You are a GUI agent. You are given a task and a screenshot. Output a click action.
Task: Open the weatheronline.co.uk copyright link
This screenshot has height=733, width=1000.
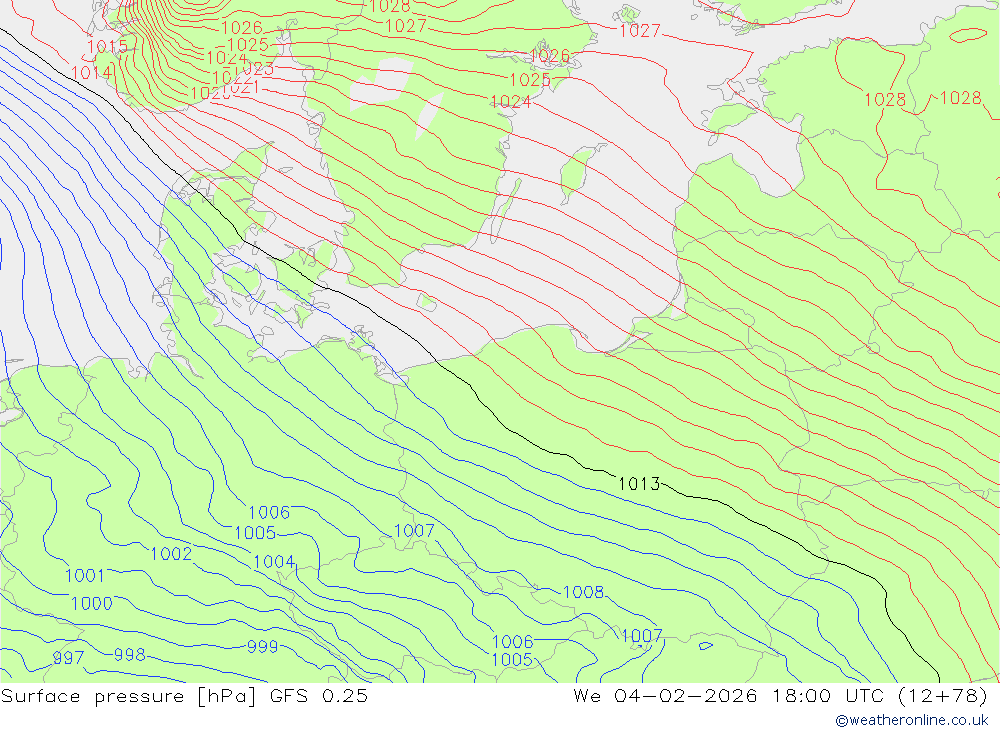[912, 720]
